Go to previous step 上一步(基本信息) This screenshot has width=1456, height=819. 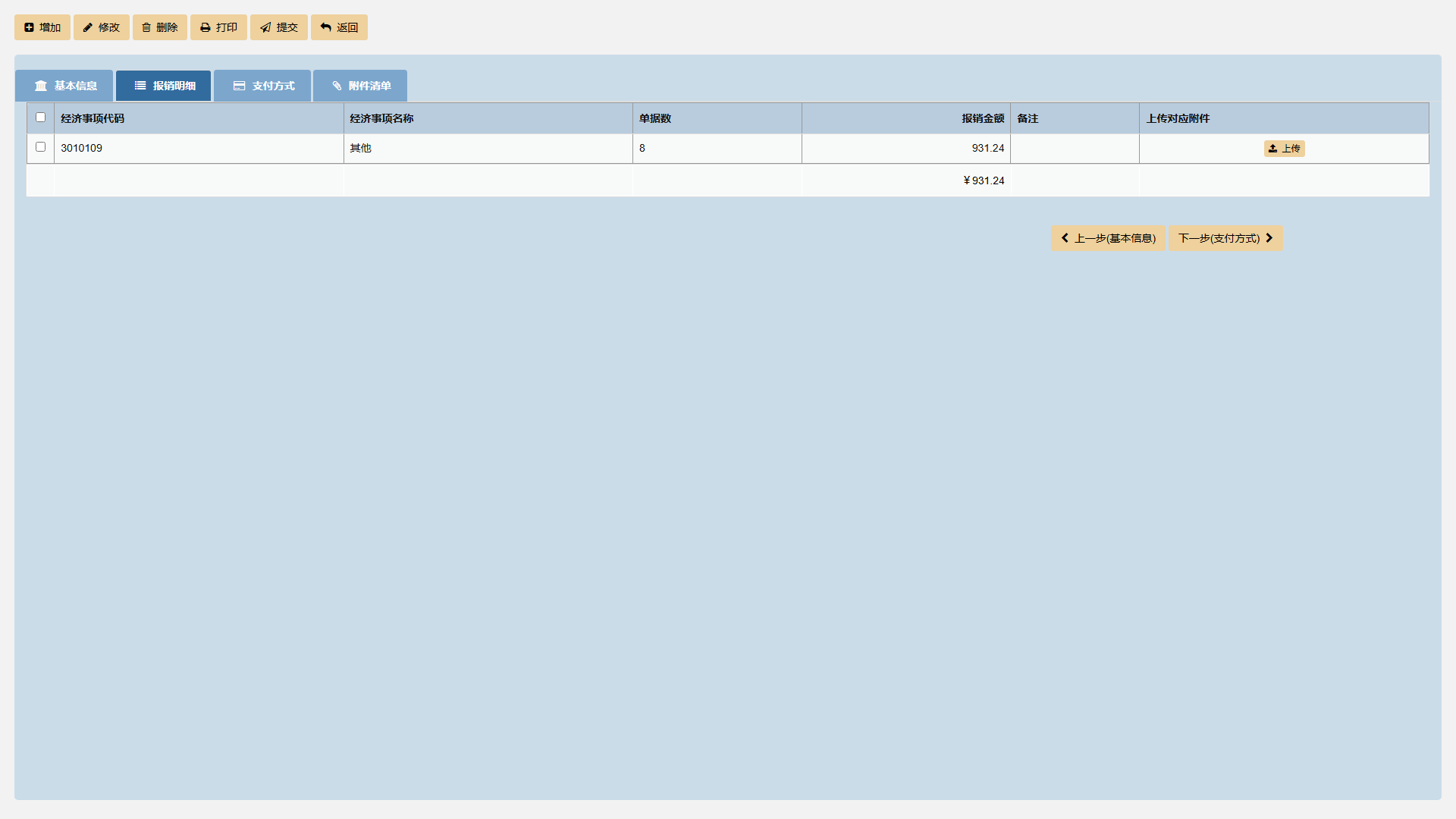1108,238
